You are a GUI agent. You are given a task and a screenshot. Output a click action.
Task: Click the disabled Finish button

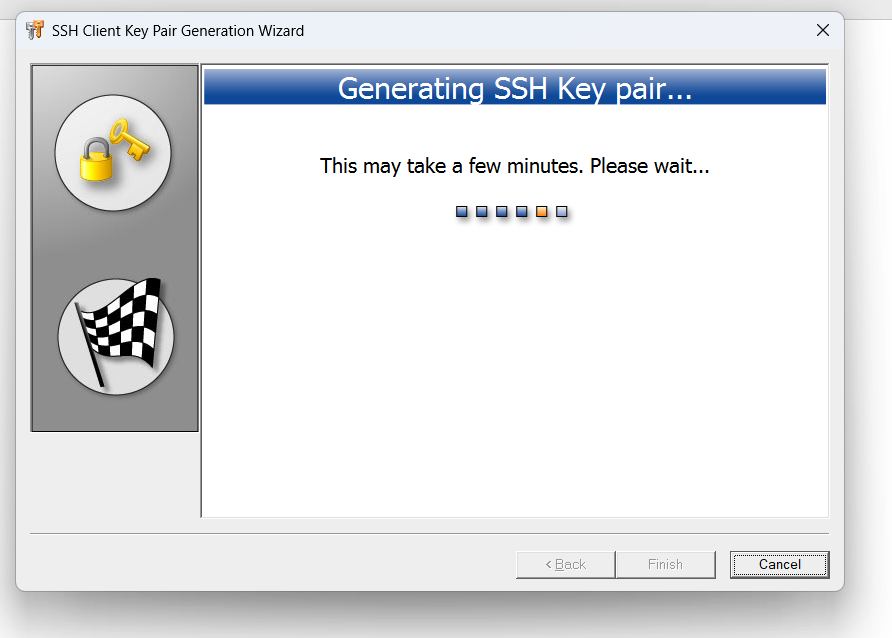666,564
